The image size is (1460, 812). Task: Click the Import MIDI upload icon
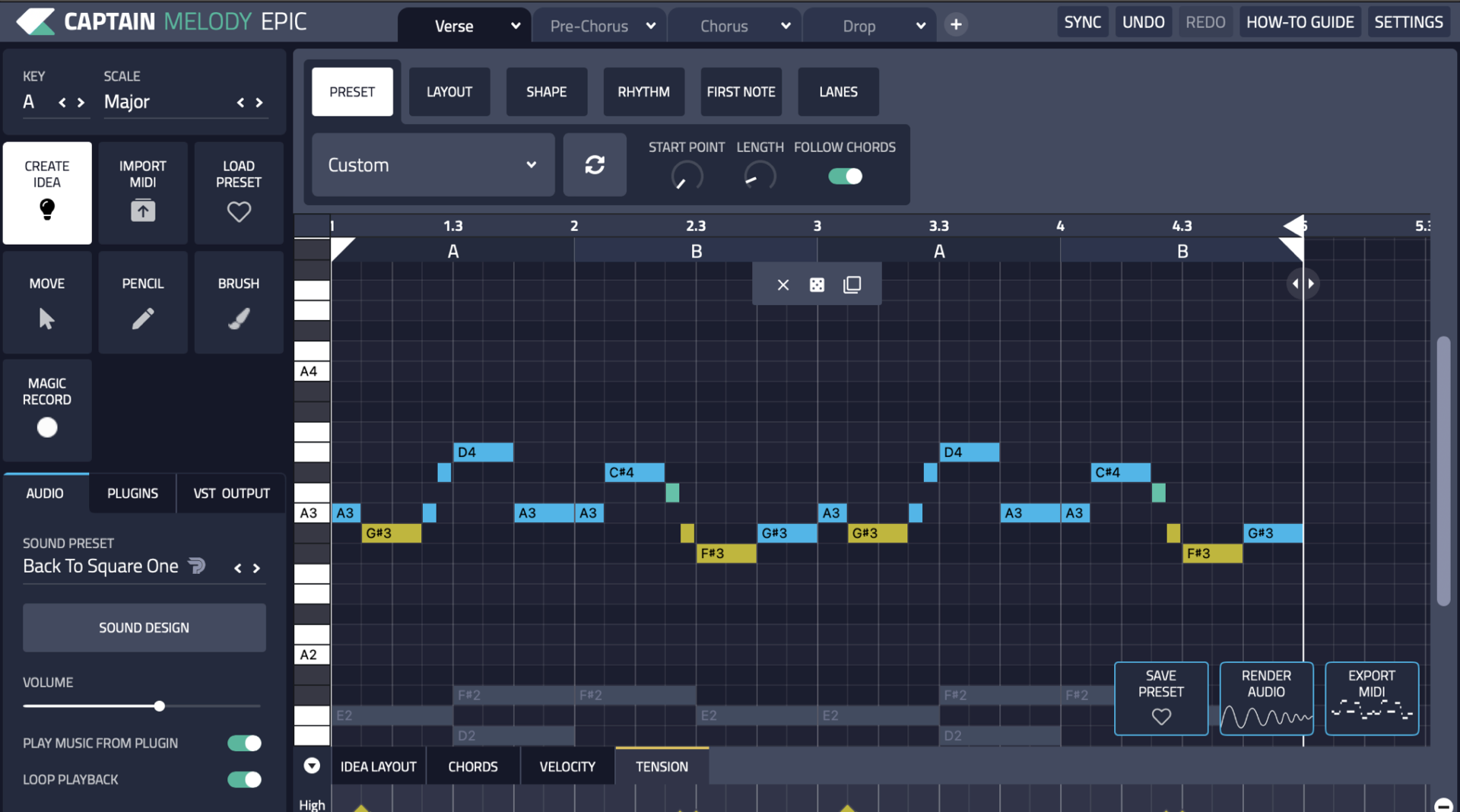143,210
